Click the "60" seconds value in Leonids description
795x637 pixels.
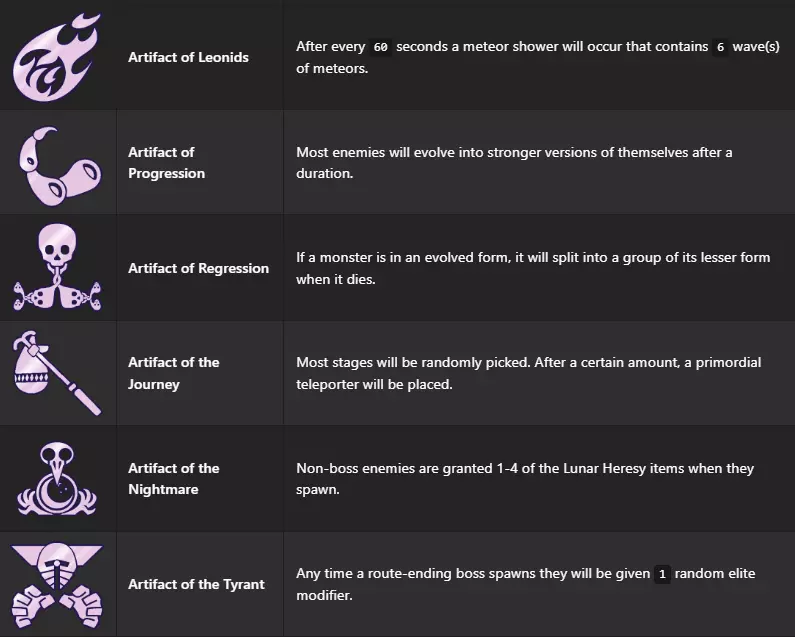(380, 47)
